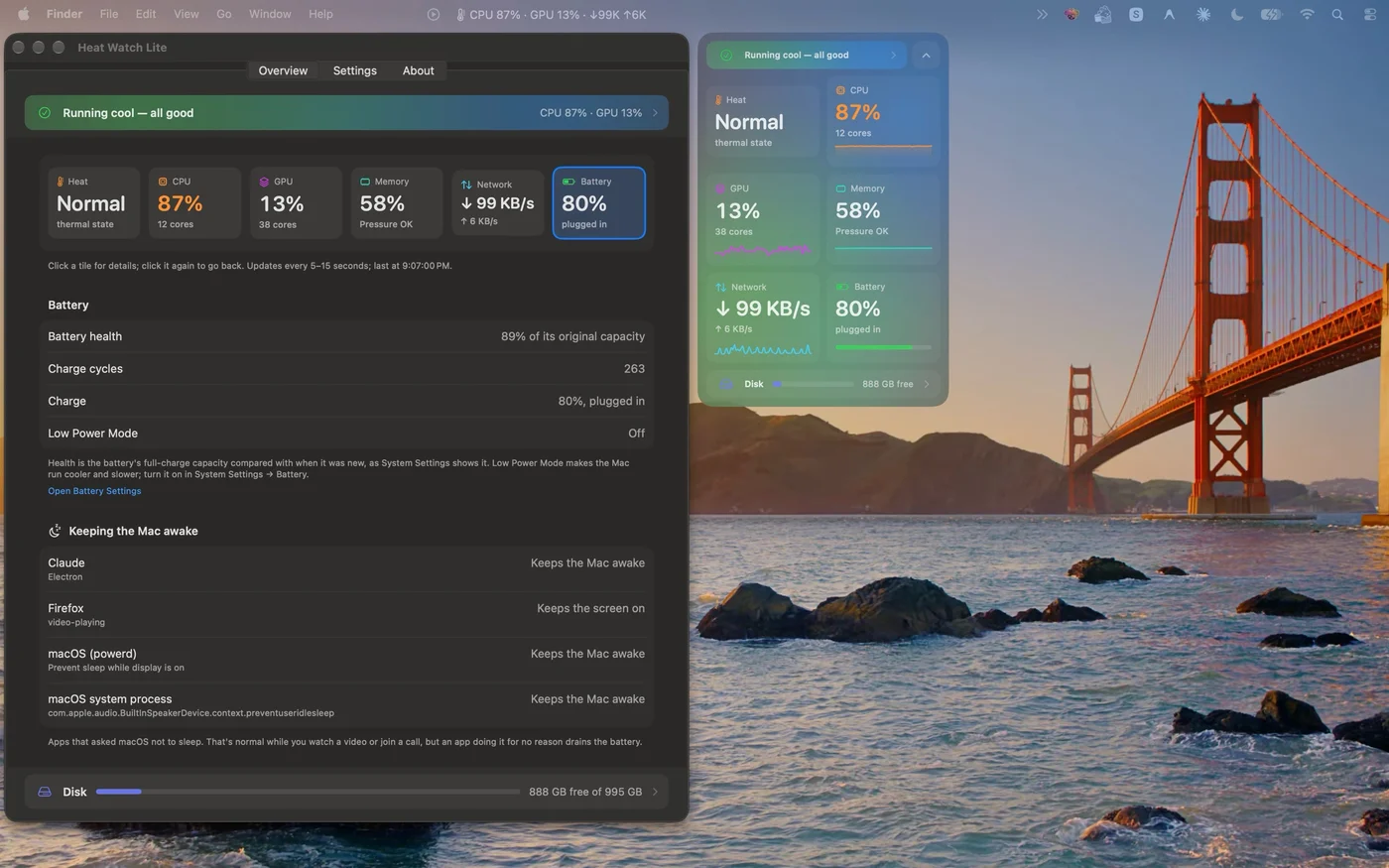
Task: Click the CPU 87% status item in the menu bar
Action: 552,14
